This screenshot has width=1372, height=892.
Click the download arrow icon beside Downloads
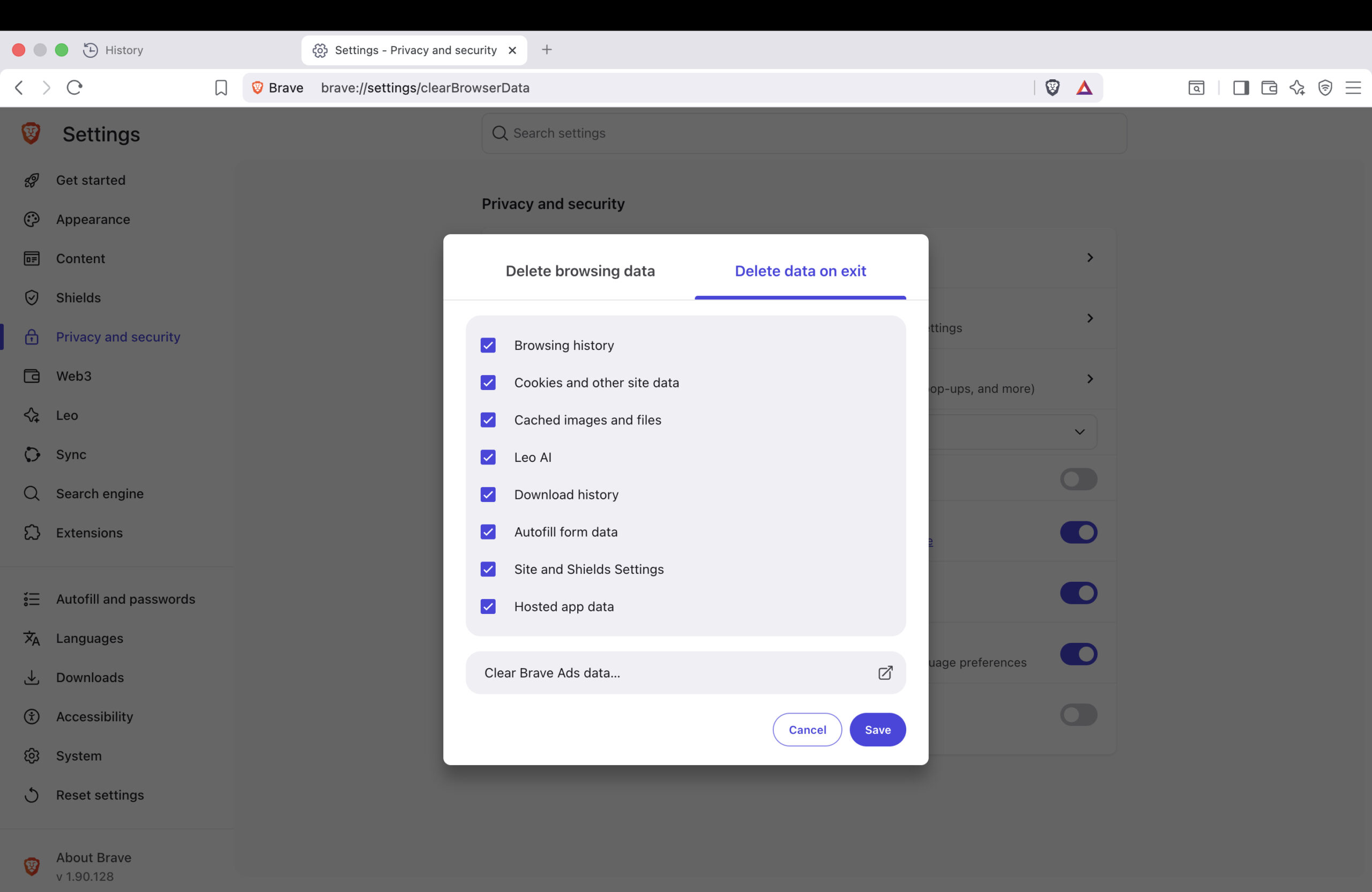click(x=32, y=678)
